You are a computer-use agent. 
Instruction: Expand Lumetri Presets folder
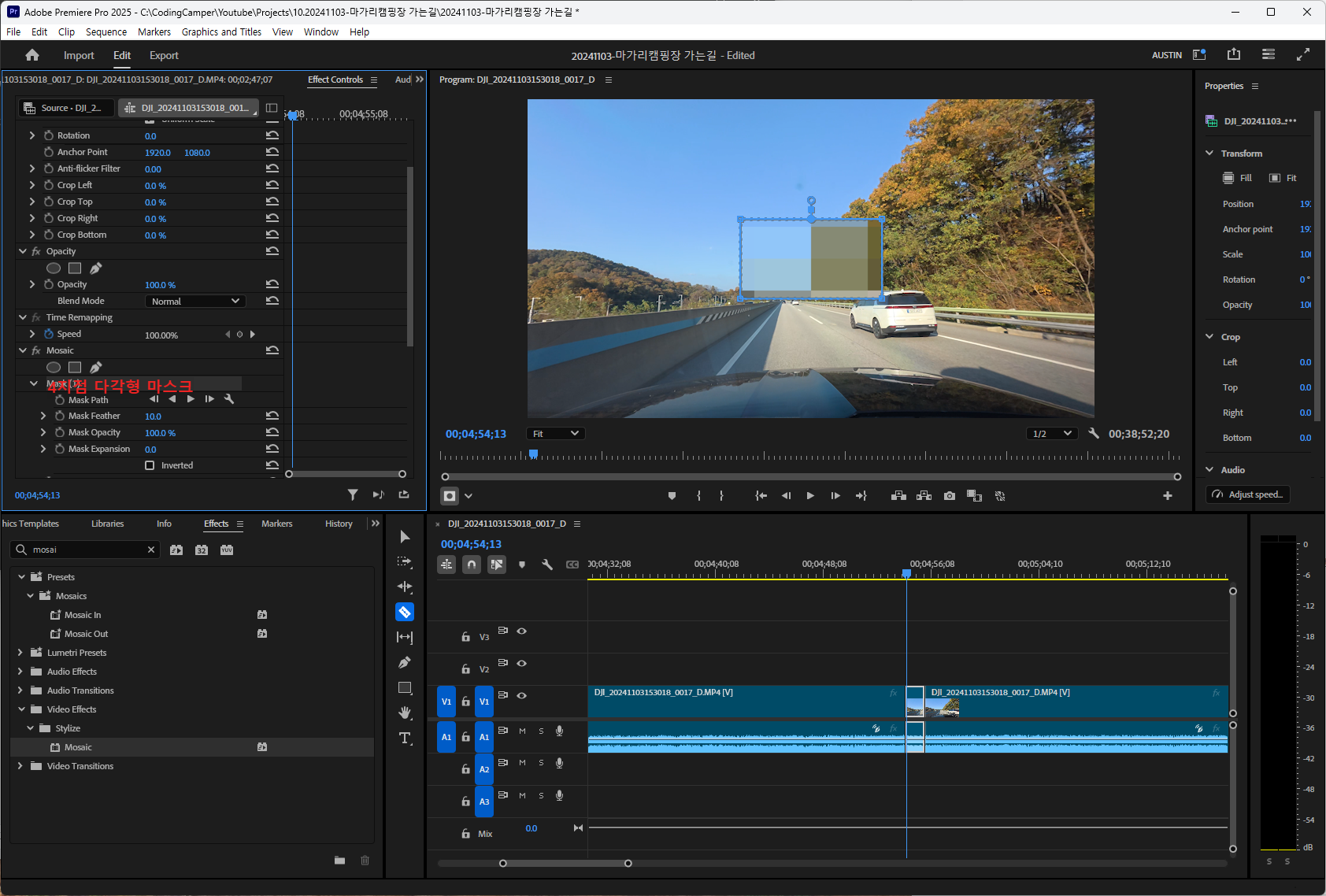pyautogui.click(x=20, y=653)
